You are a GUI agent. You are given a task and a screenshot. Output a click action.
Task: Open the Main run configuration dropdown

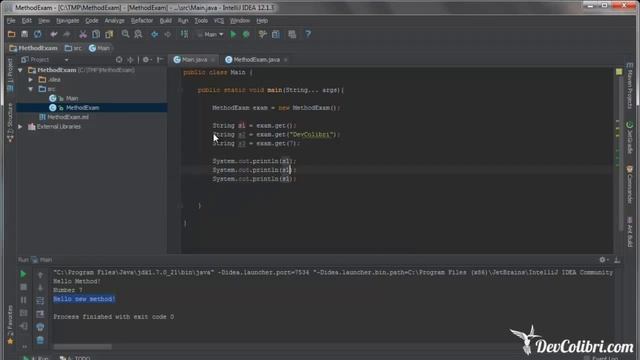point(211,35)
